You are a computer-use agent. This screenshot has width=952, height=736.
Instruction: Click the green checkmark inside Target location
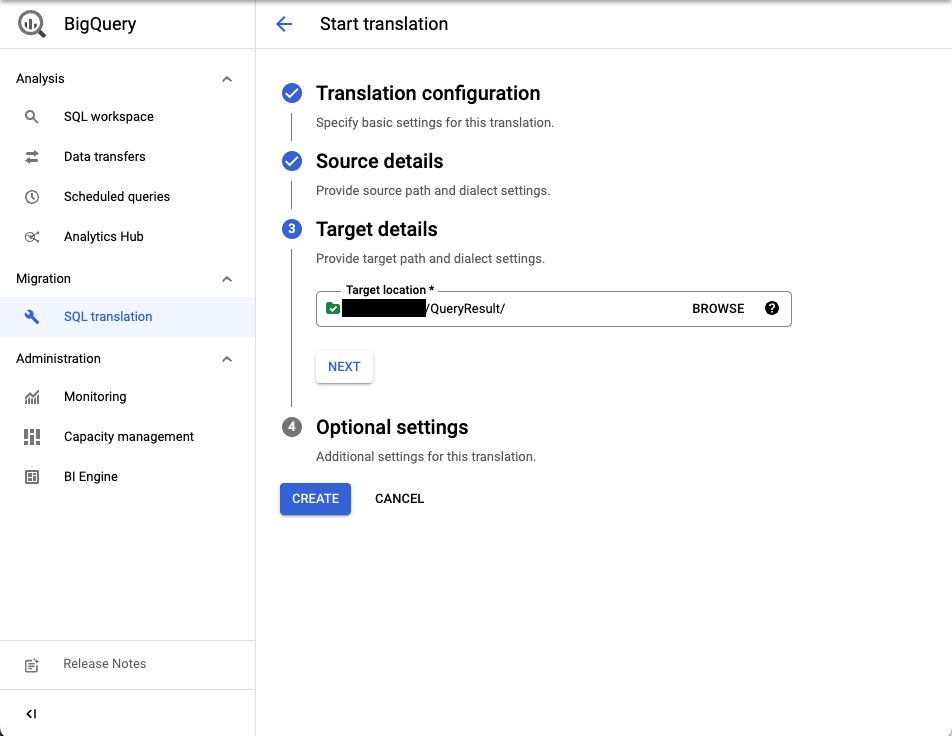(332, 308)
